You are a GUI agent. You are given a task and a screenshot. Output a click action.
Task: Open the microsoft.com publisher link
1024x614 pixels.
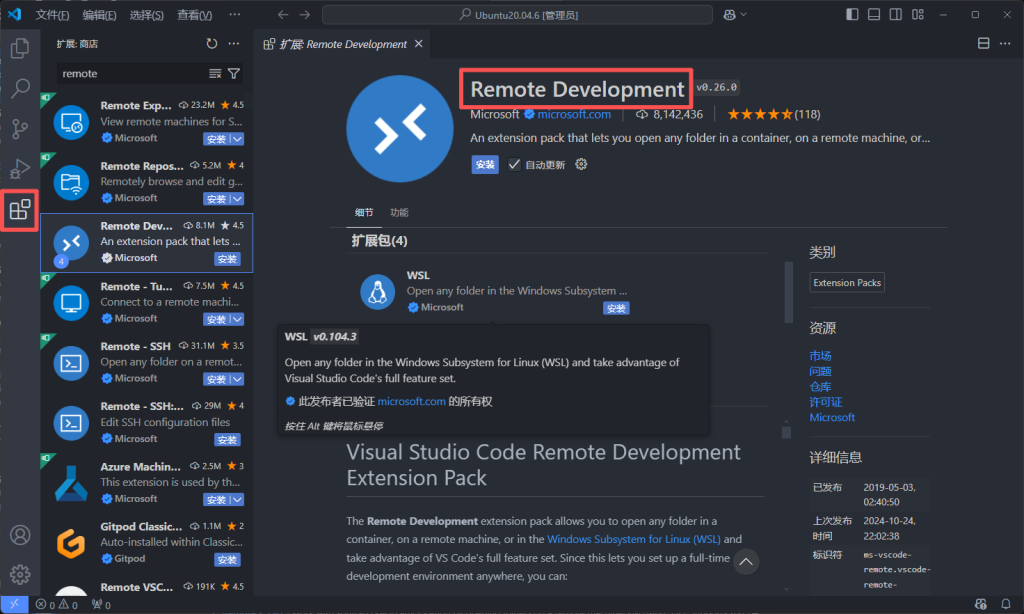pos(574,114)
